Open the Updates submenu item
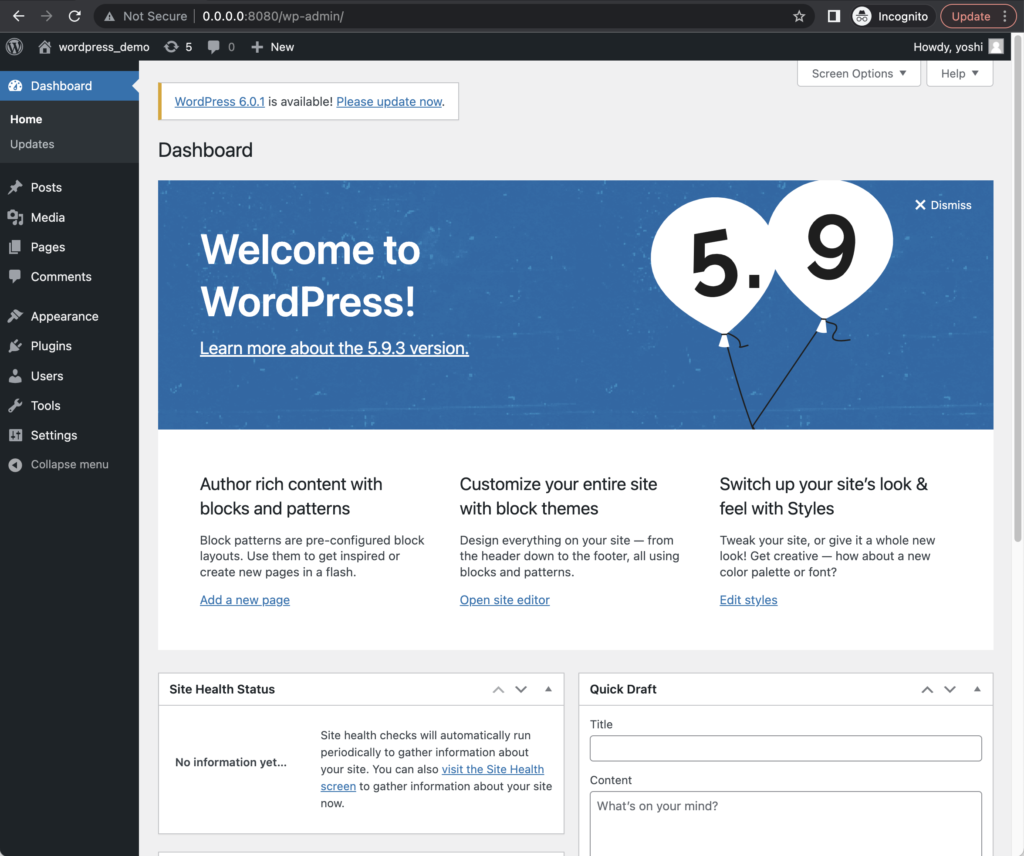 pos(32,144)
